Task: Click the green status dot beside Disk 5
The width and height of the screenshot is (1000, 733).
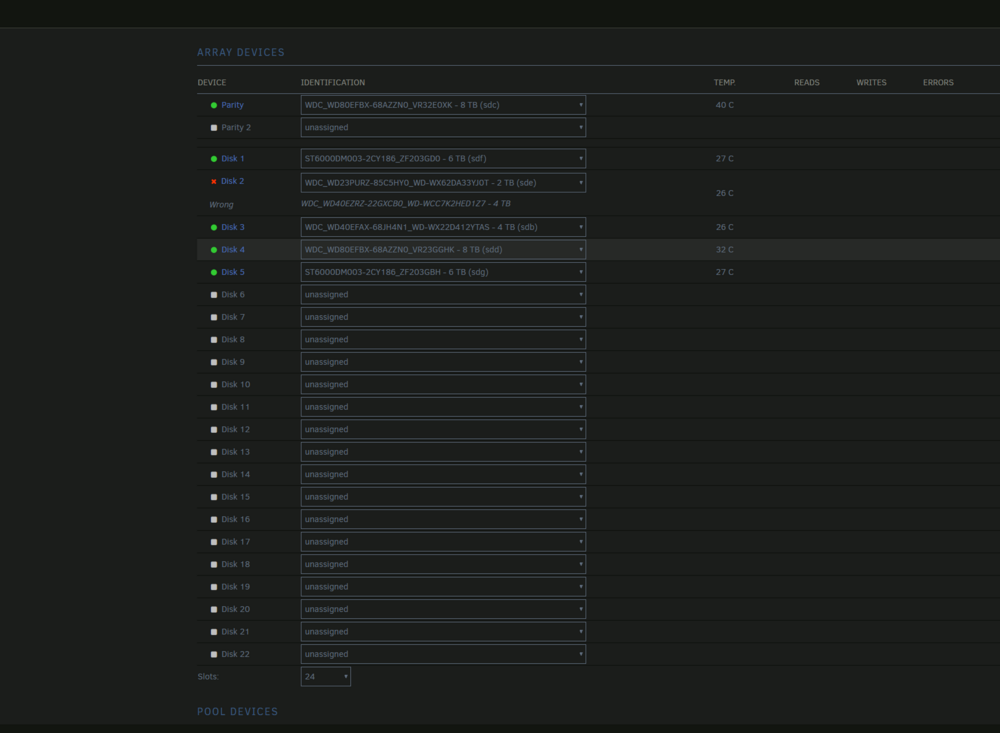Action: point(214,272)
